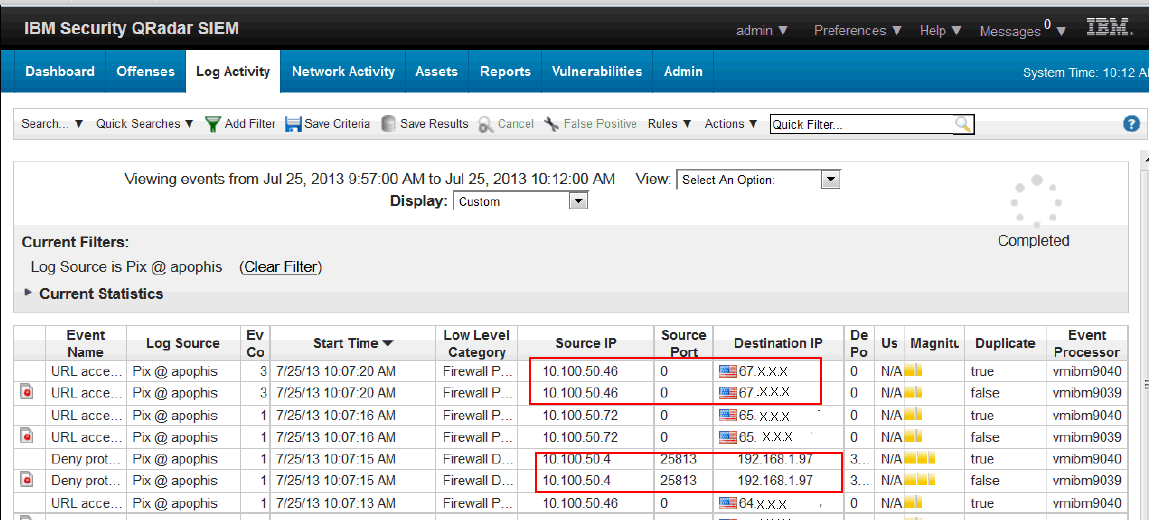Click the red record icon on the 10:07:16 vmibm9039 row
1149x520 pixels.
pos(27,437)
